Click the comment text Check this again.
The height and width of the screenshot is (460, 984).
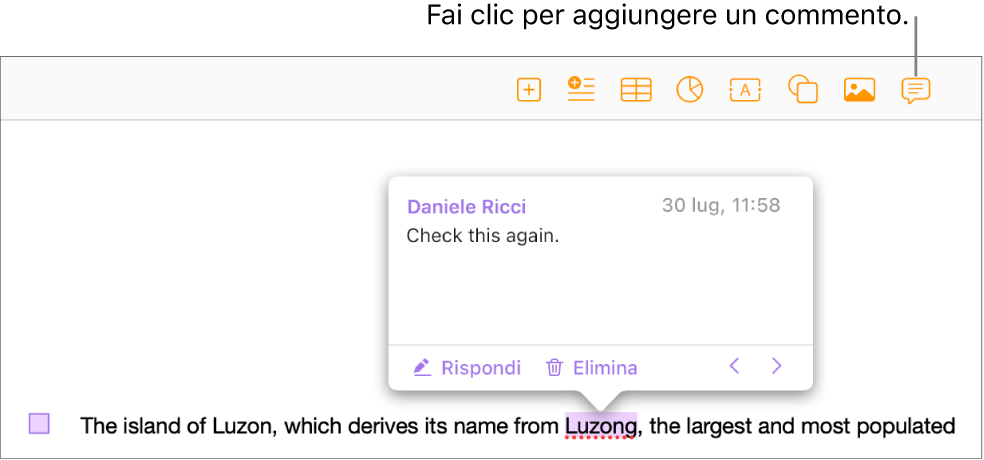point(483,236)
